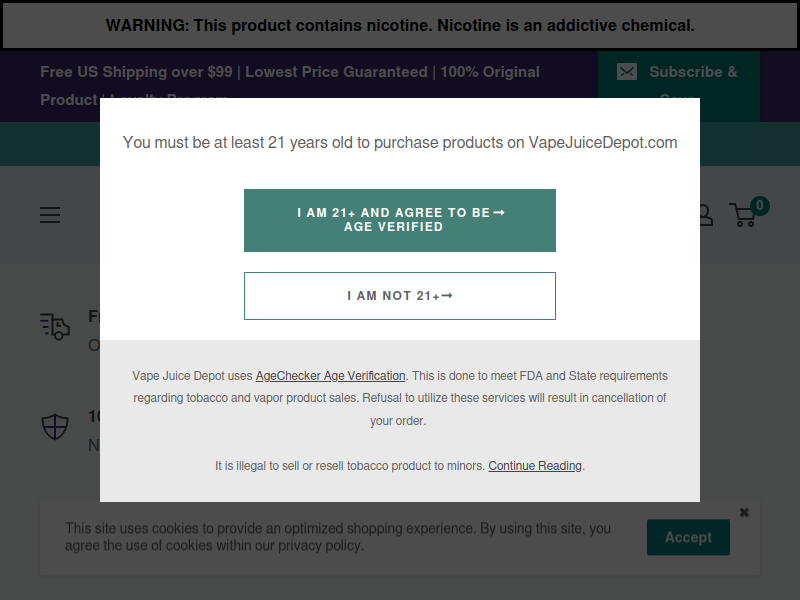
Task: Click the fast shipping truck icon
Action: point(55,327)
